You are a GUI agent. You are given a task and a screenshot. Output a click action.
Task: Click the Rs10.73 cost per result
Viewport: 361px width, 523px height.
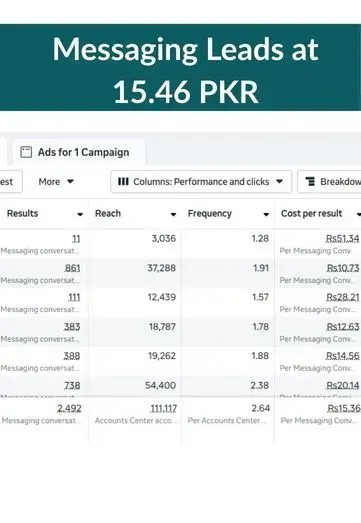(343, 268)
